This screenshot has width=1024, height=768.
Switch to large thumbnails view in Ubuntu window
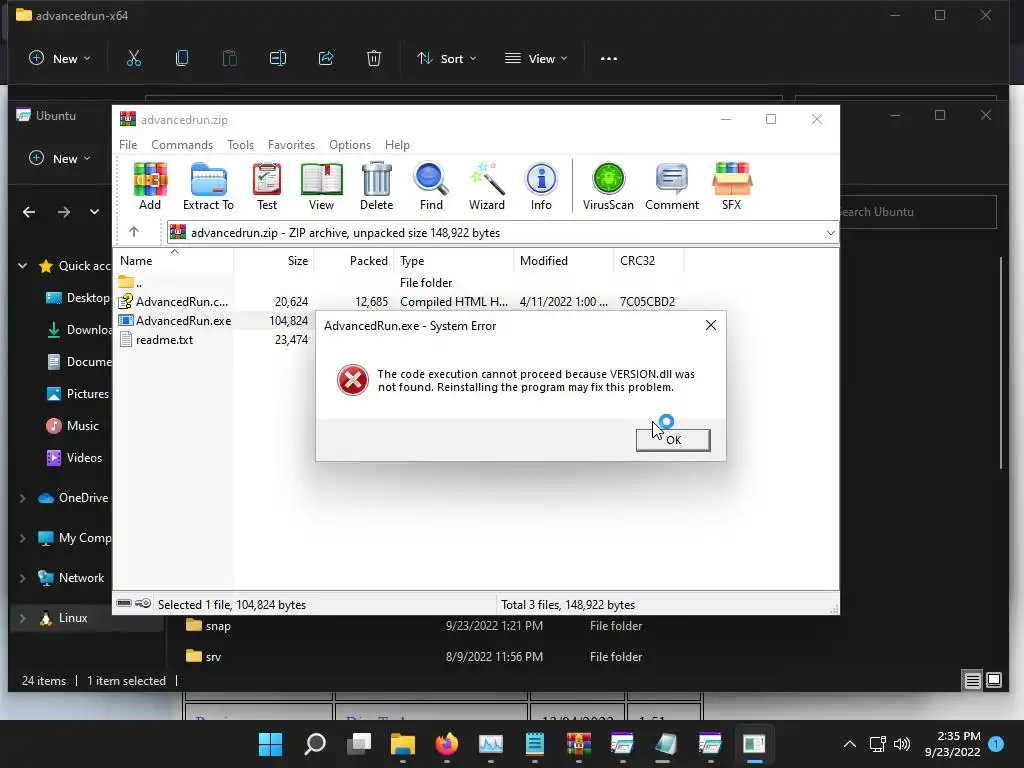pos(994,680)
